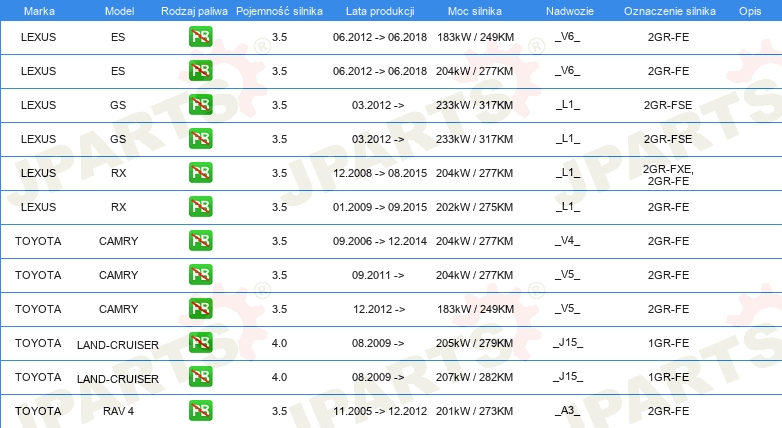Click LAND-CRUISER in the 205kW row
782x428 pixels.
tap(118, 345)
